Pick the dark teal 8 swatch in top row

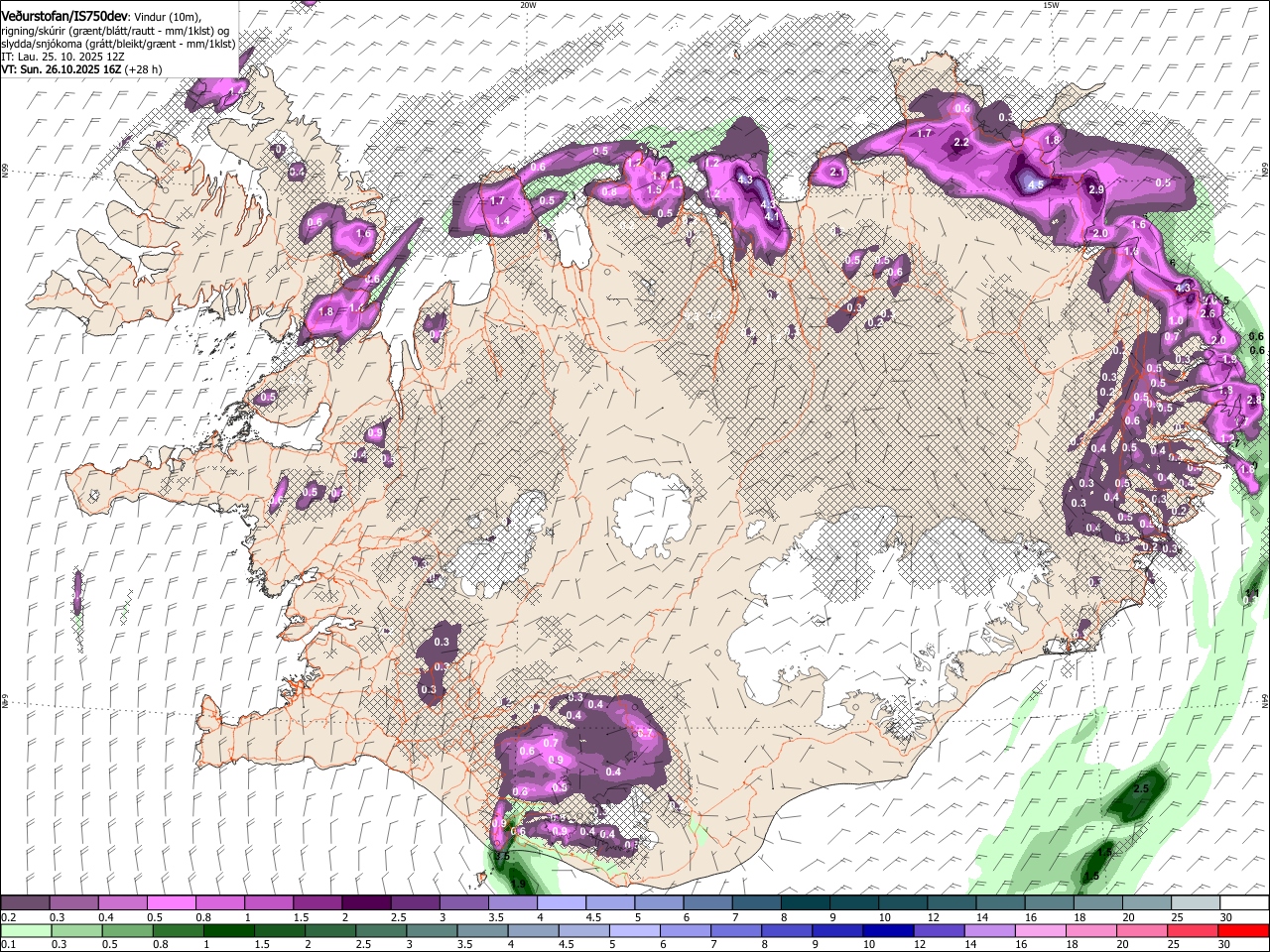tap(806, 903)
